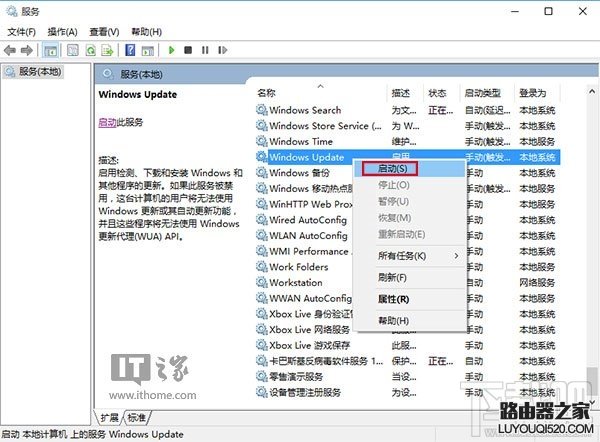This screenshot has height=442, width=600.
Task: Select the Xbox Live 身份验证 service row
Action: coord(407,314)
